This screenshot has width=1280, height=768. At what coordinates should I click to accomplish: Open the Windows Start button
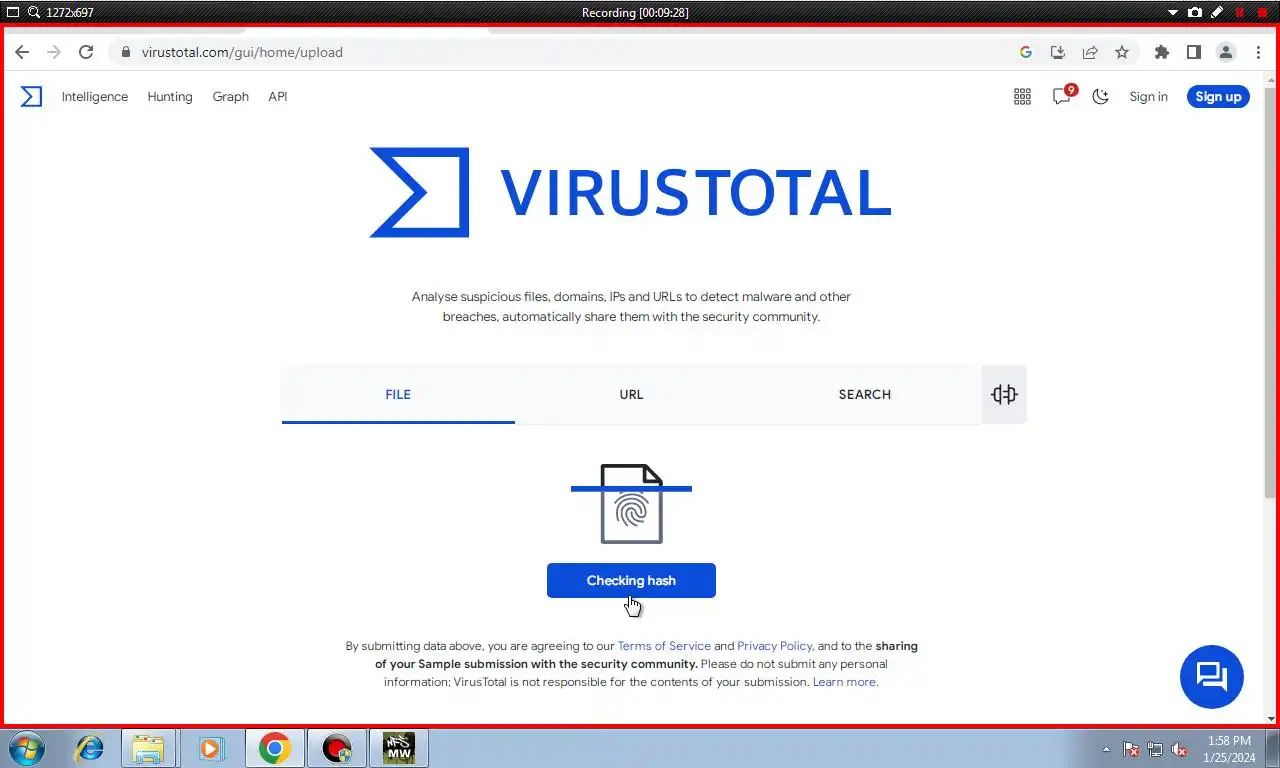pyautogui.click(x=27, y=748)
